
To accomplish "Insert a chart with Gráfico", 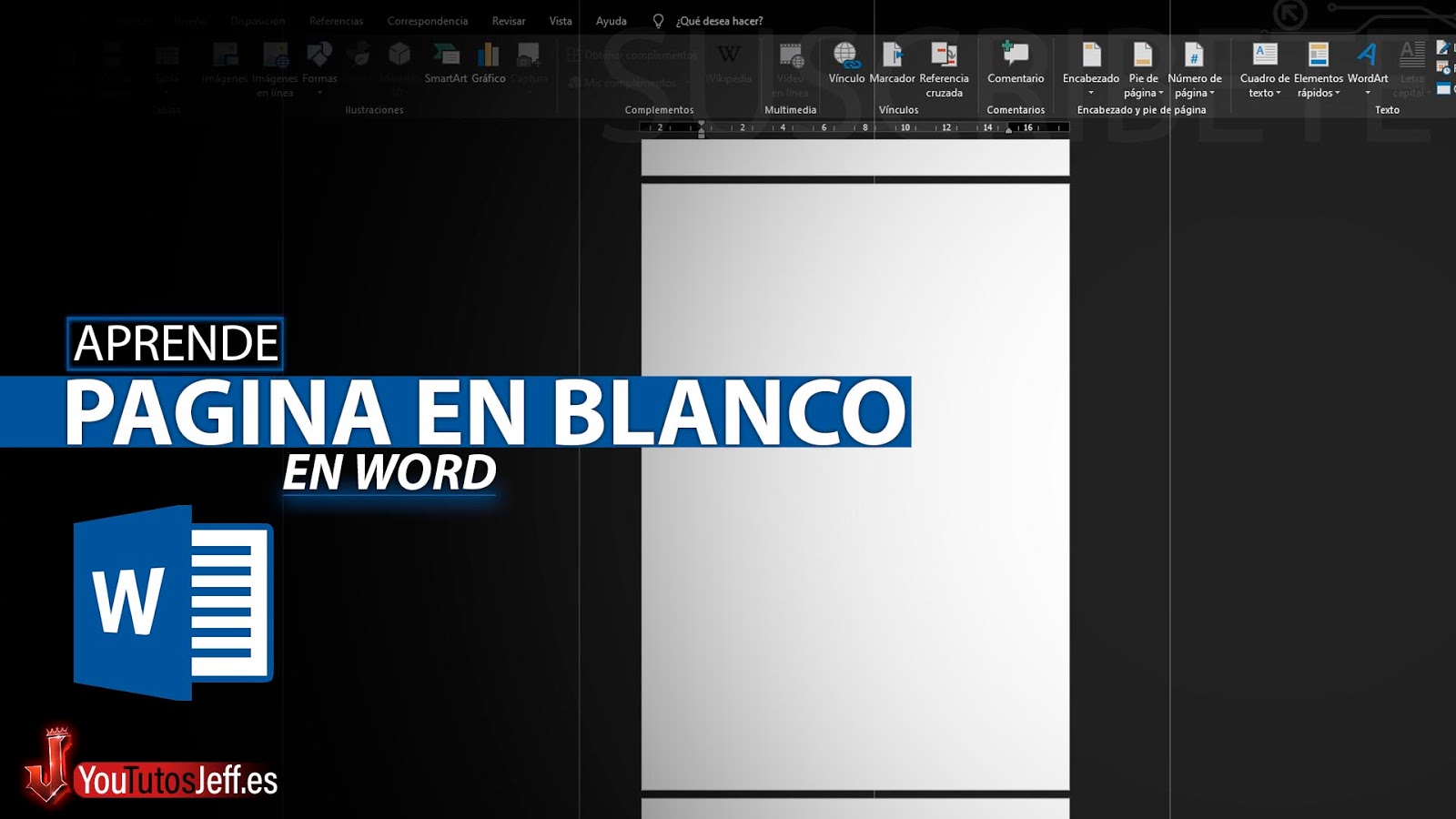I will (489, 64).
